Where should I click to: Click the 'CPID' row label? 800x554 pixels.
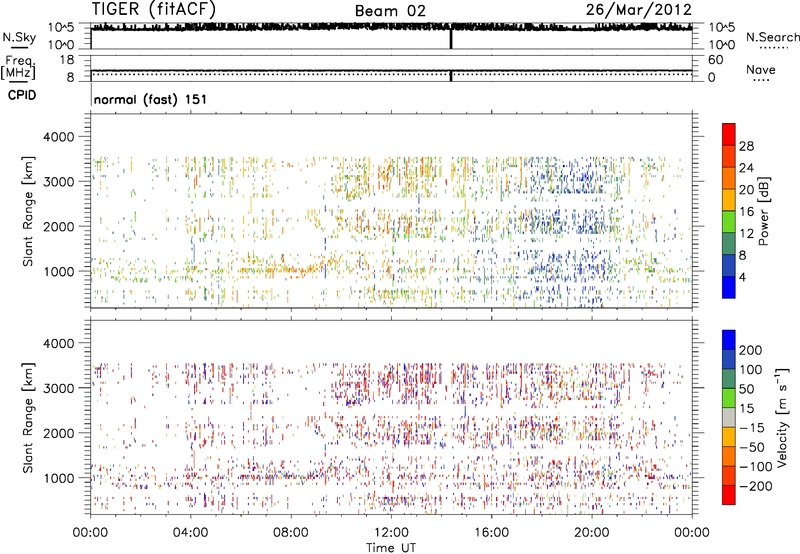pyautogui.click(x=22, y=95)
